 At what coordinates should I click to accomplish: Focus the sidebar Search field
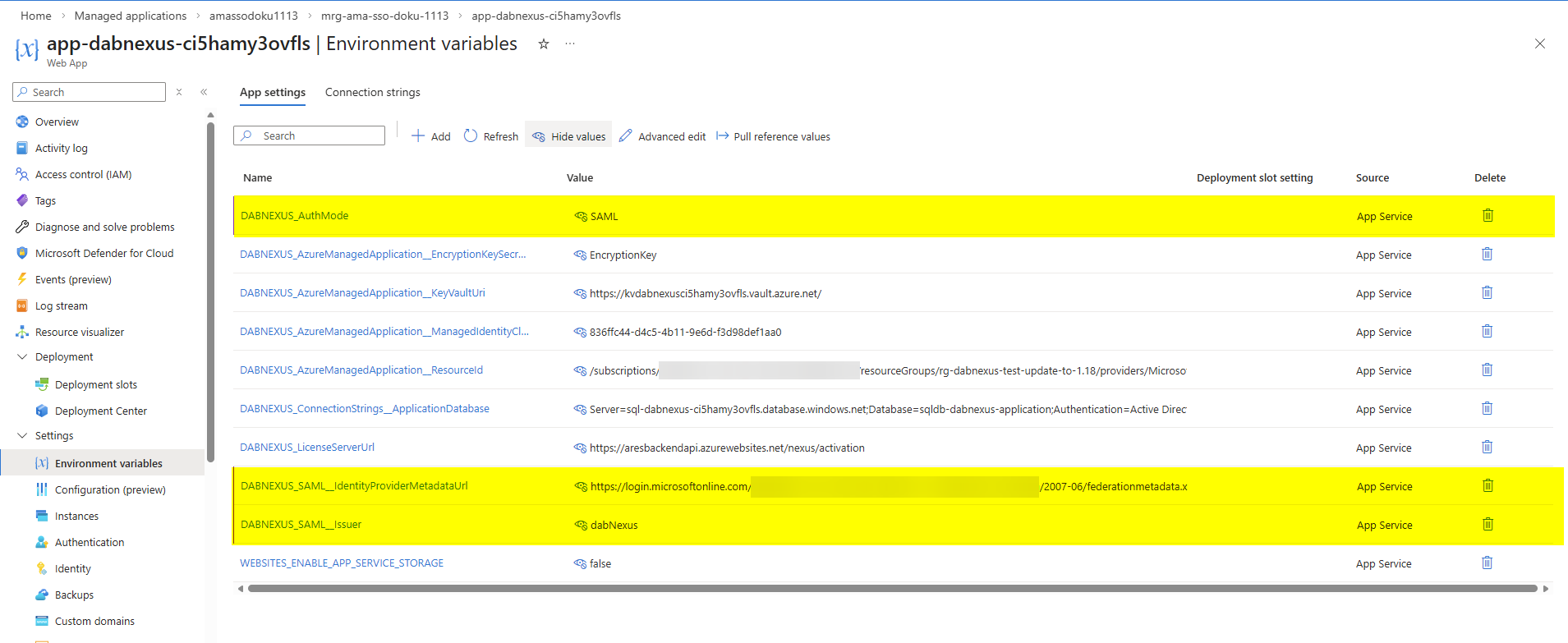tap(90, 92)
